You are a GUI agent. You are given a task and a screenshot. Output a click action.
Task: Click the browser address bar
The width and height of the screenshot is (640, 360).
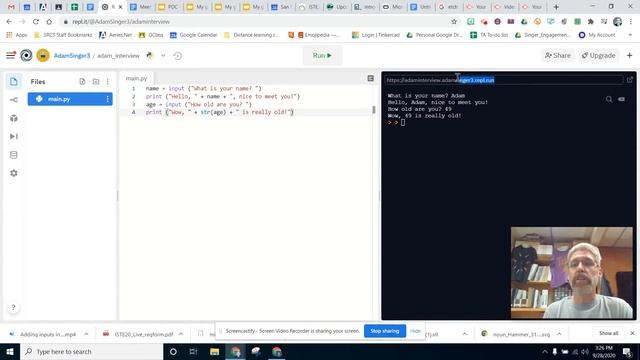click(253, 22)
